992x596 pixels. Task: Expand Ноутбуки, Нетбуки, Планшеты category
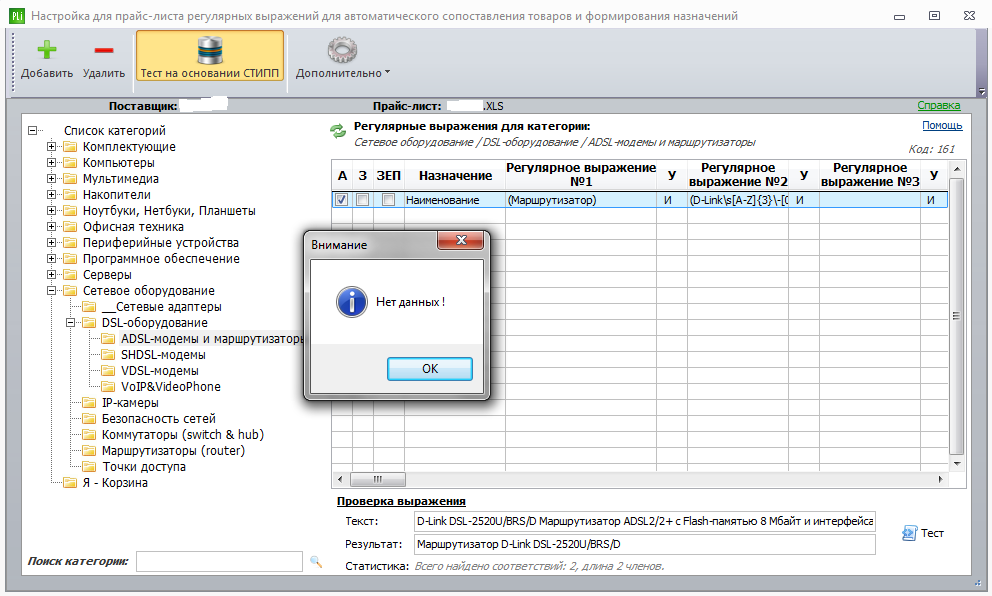(51, 211)
